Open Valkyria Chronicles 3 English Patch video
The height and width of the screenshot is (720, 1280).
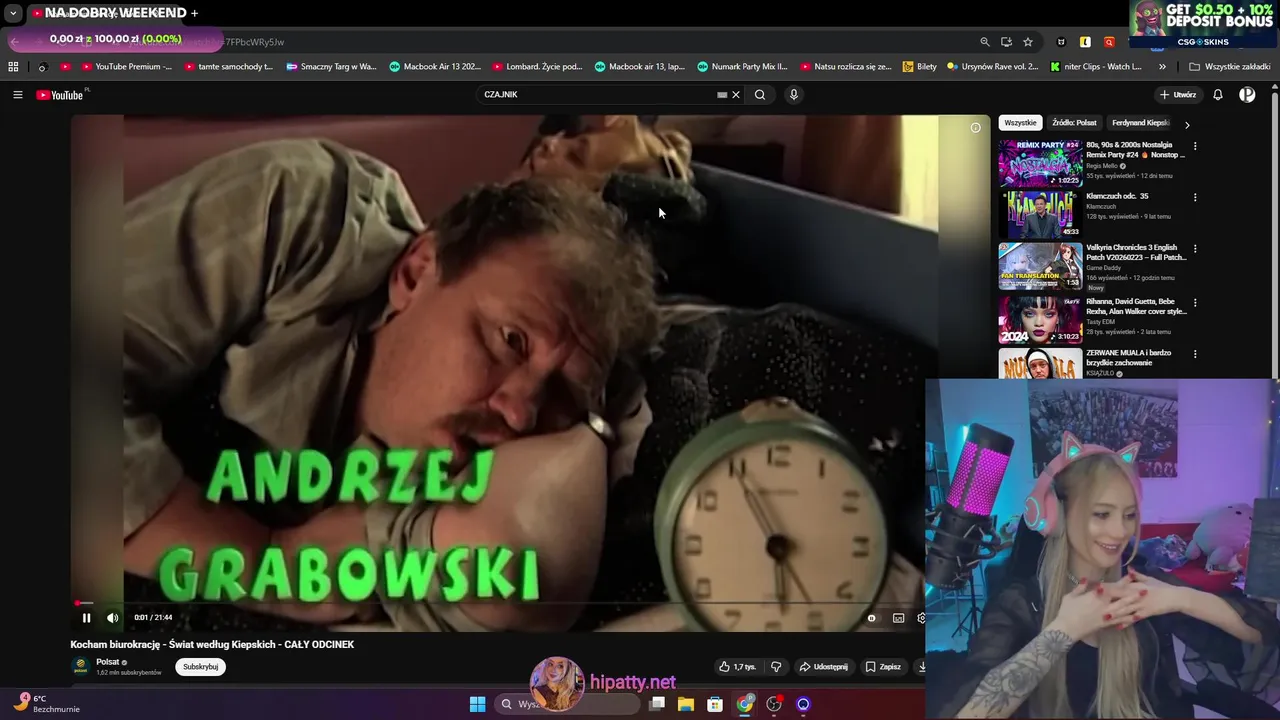coord(1040,266)
